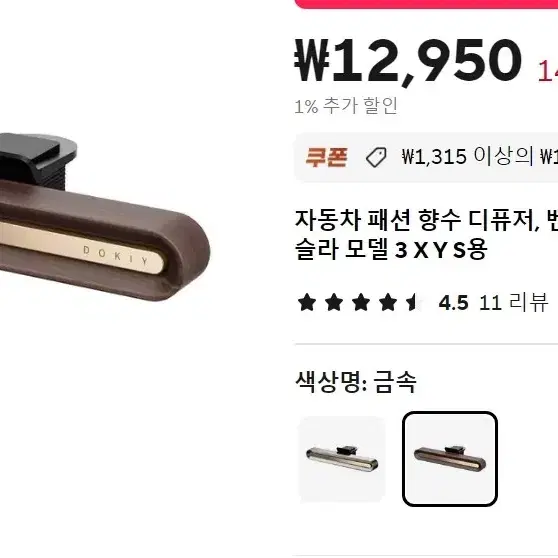Click the ₩12,950 price
The image size is (558, 558).
click(x=408, y=61)
